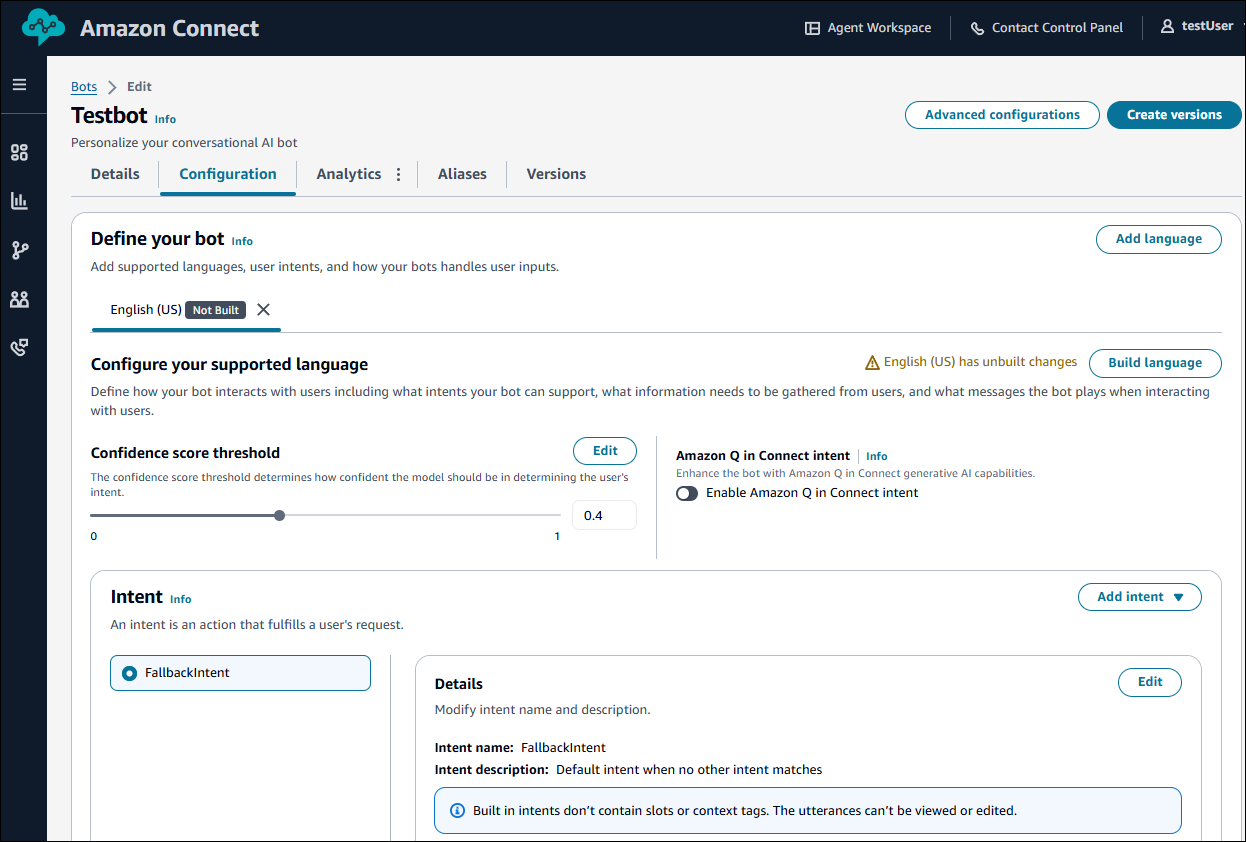The image size is (1246, 842).
Task: Click the Amazon Connect cloud logo
Action: point(43,28)
